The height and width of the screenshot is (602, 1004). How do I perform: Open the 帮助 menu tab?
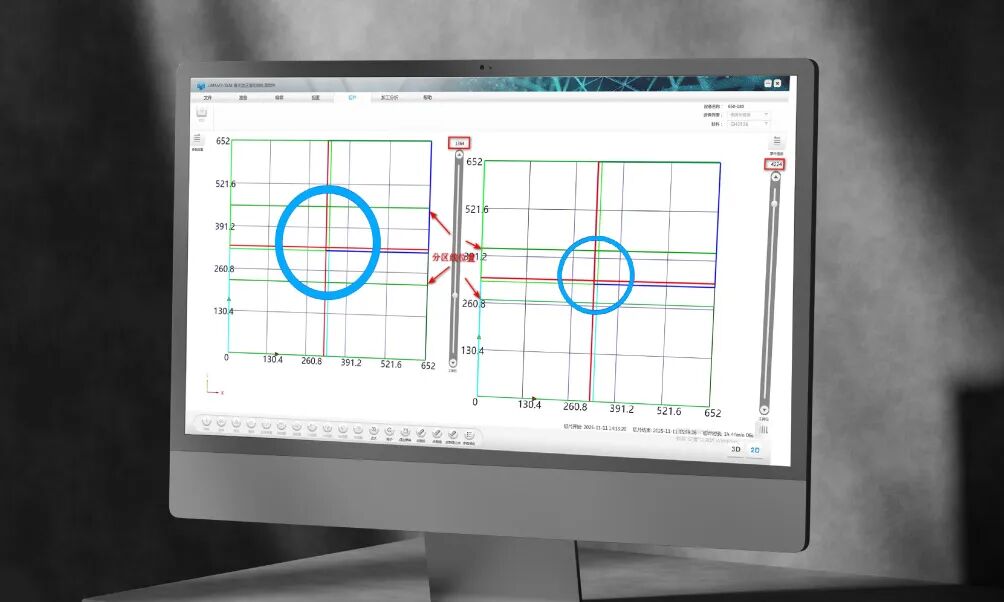coord(427,98)
